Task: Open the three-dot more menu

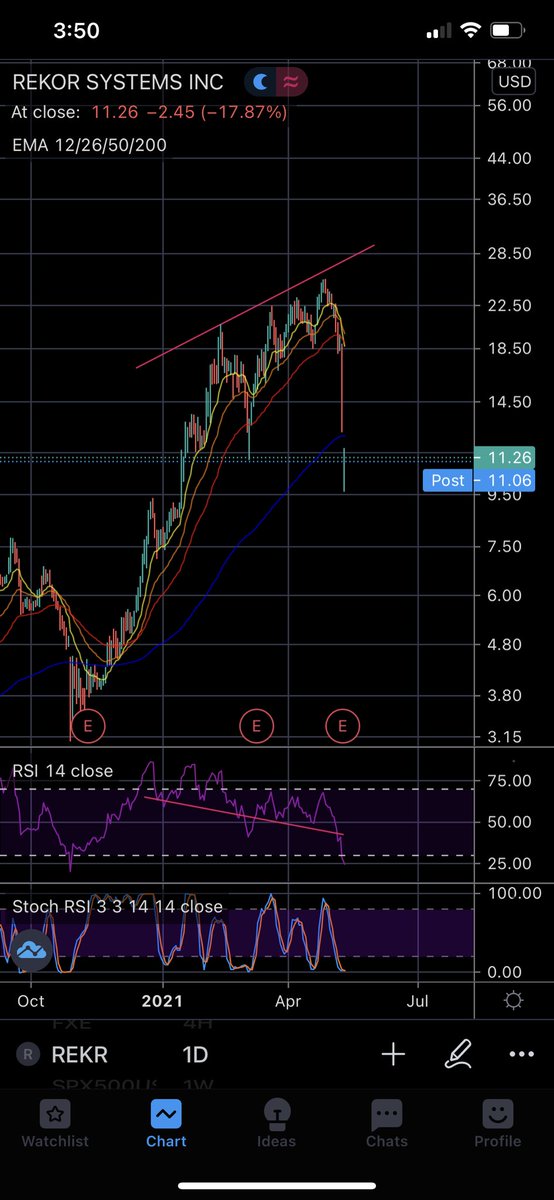Action: pos(521,1054)
